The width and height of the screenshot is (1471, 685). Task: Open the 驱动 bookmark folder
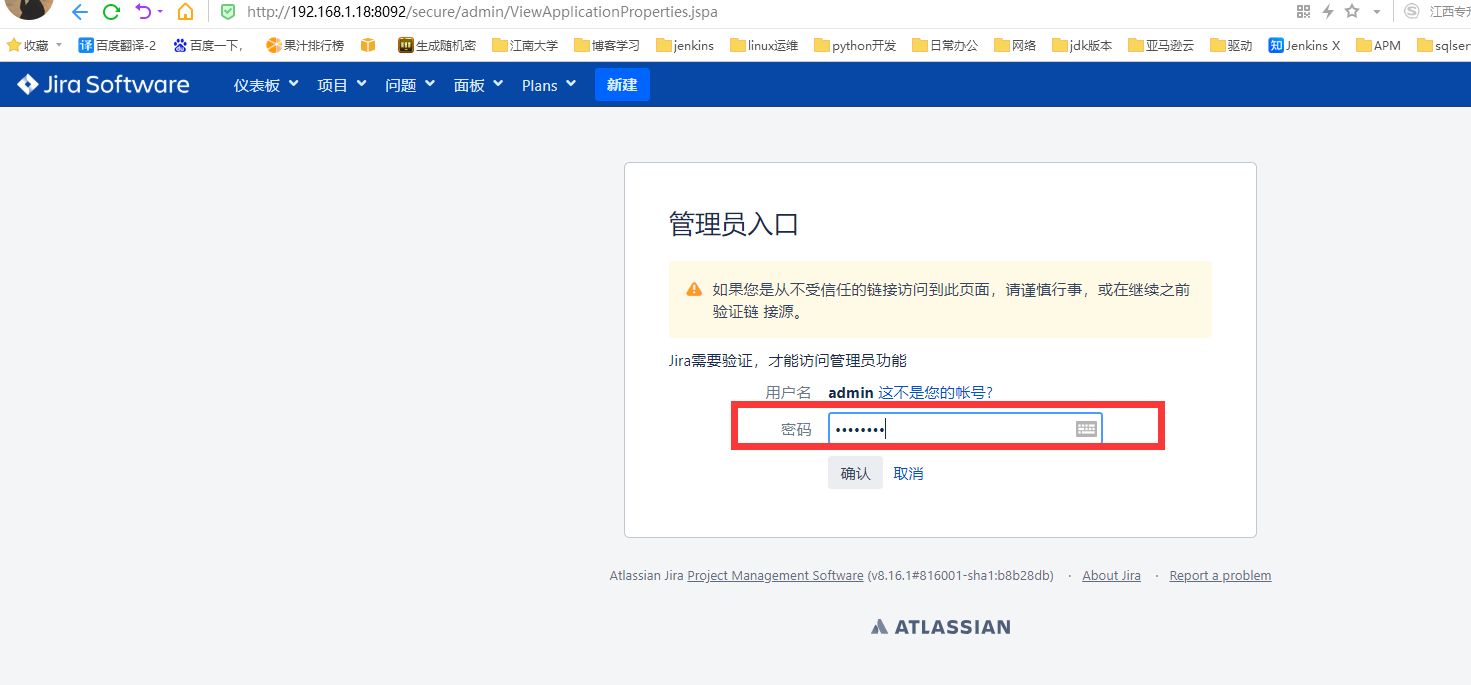point(1231,45)
